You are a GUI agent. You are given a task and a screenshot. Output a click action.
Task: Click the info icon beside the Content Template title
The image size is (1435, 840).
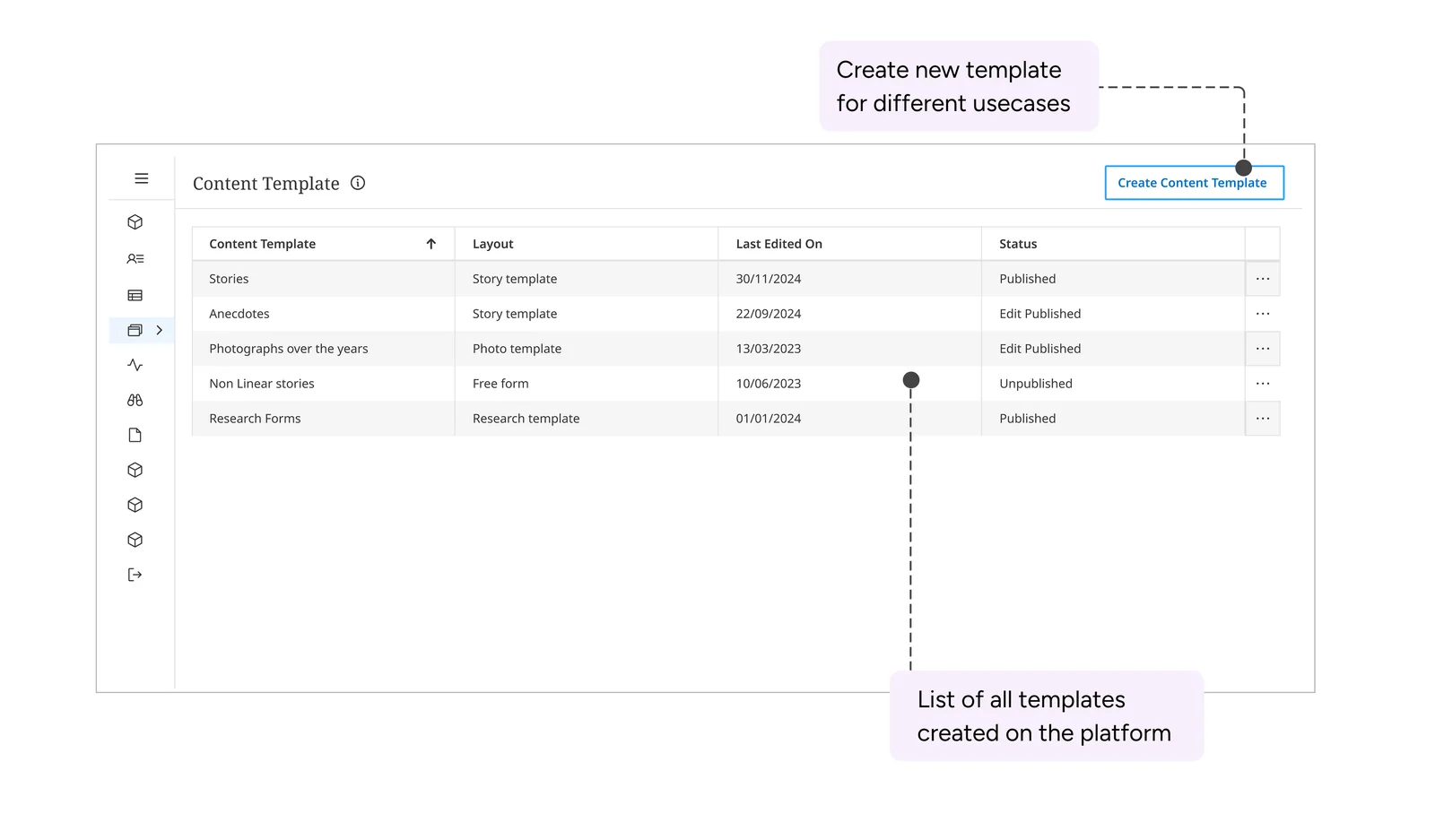[358, 183]
